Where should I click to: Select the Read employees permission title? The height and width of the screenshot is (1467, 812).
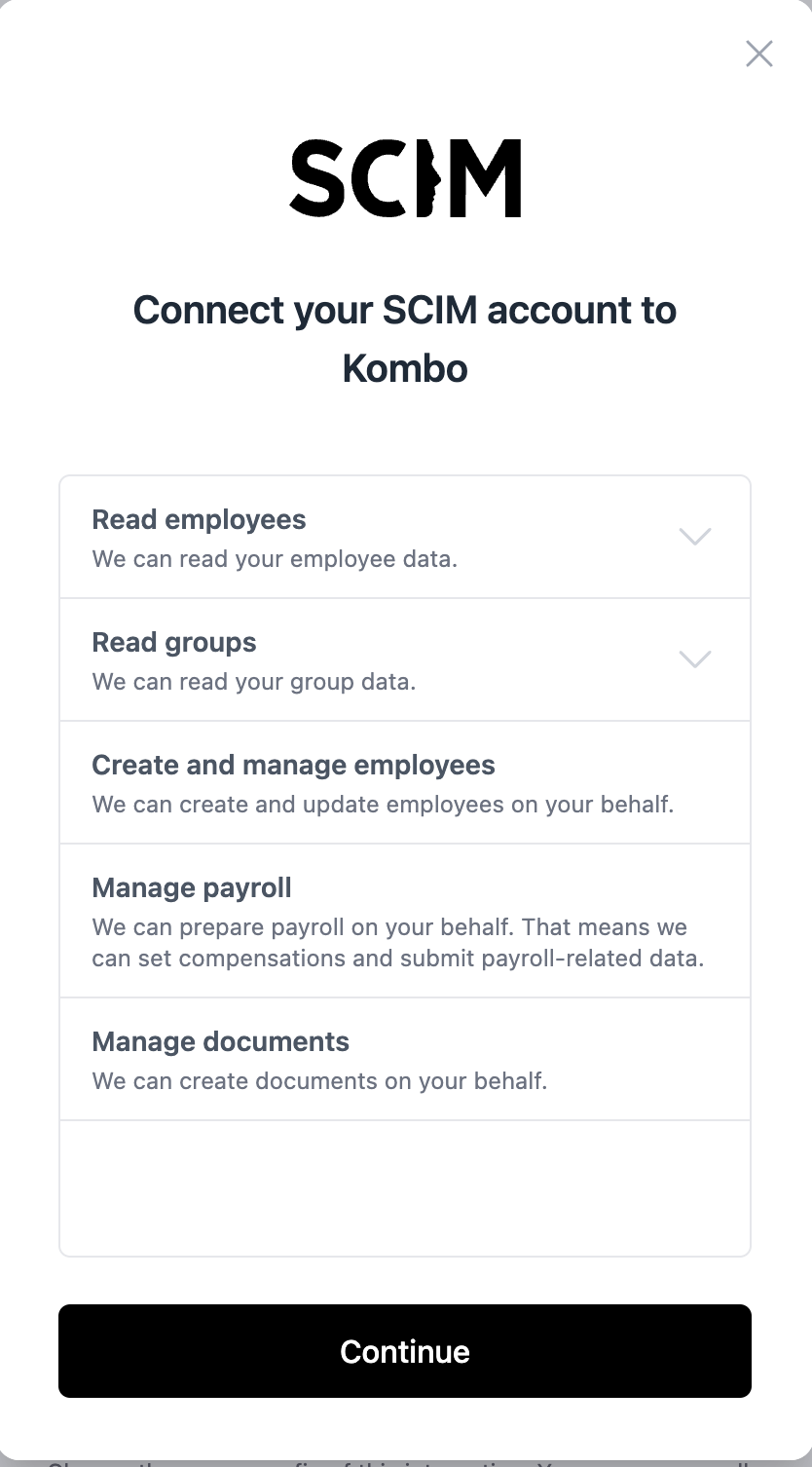(199, 520)
